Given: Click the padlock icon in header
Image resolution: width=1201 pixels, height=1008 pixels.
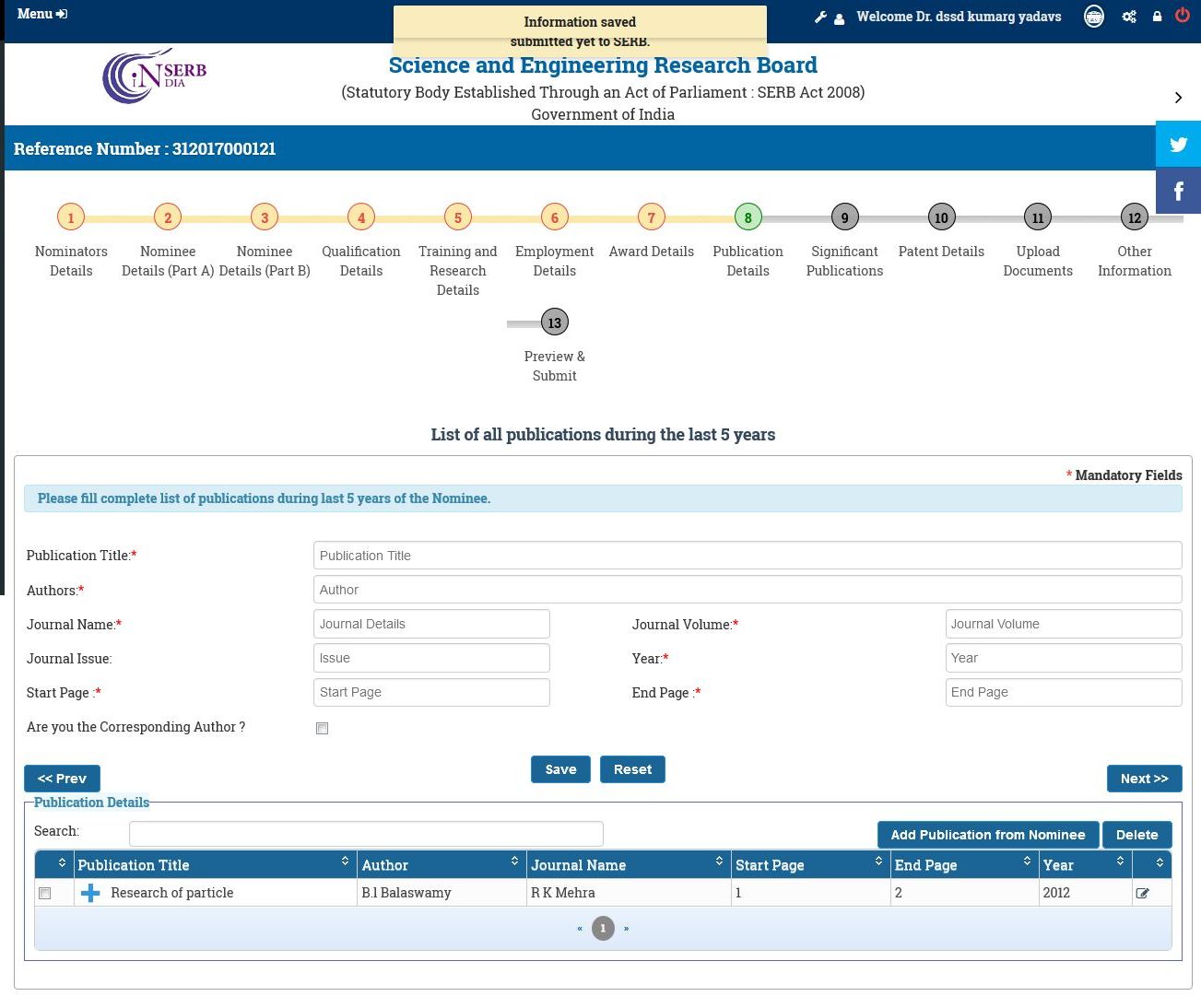Looking at the screenshot, I should pyautogui.click(x=1157, y=17).
